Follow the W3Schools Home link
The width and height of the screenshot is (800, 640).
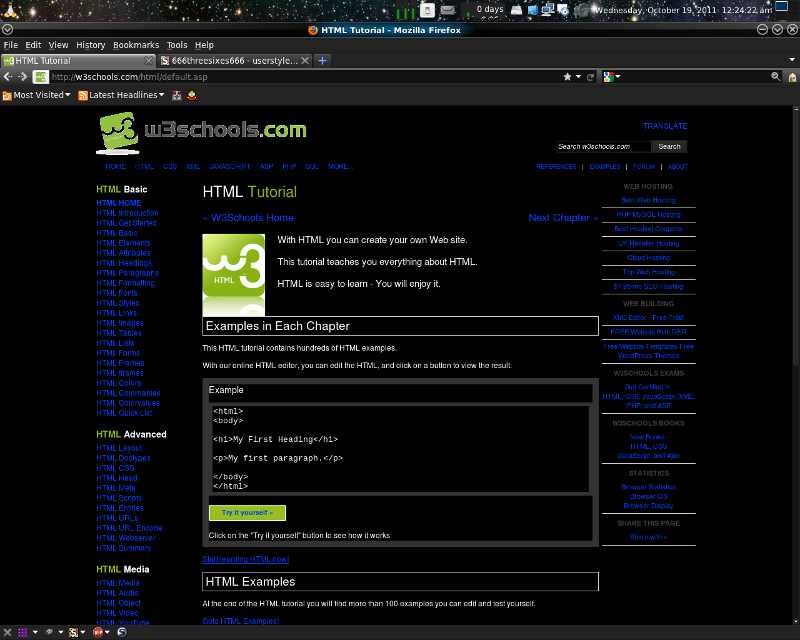pos(248,218)
